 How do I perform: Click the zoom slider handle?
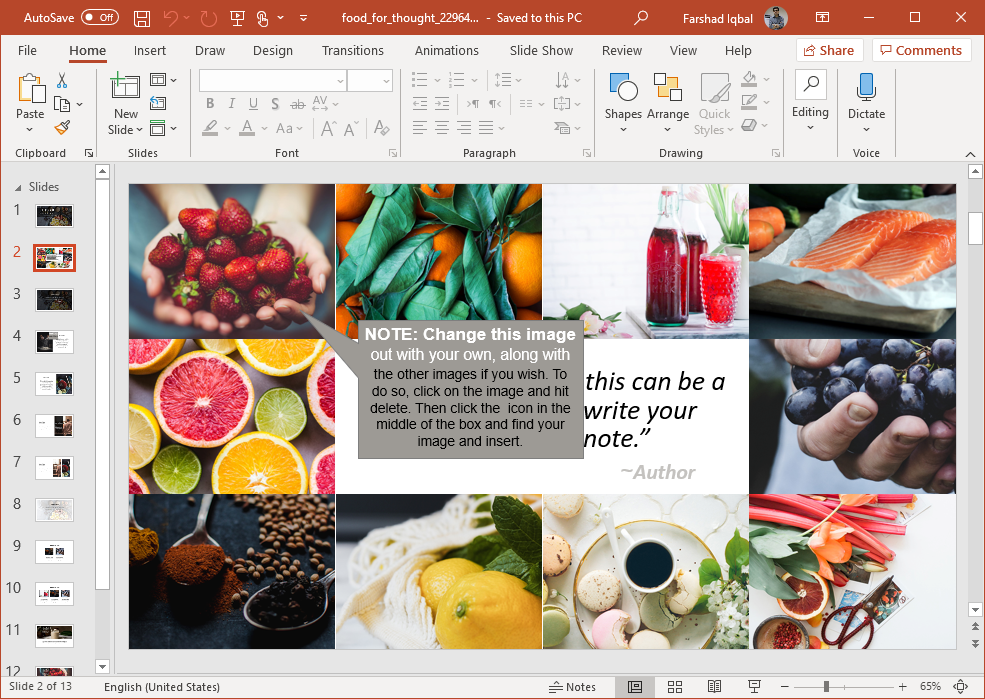tap(826, 686)
